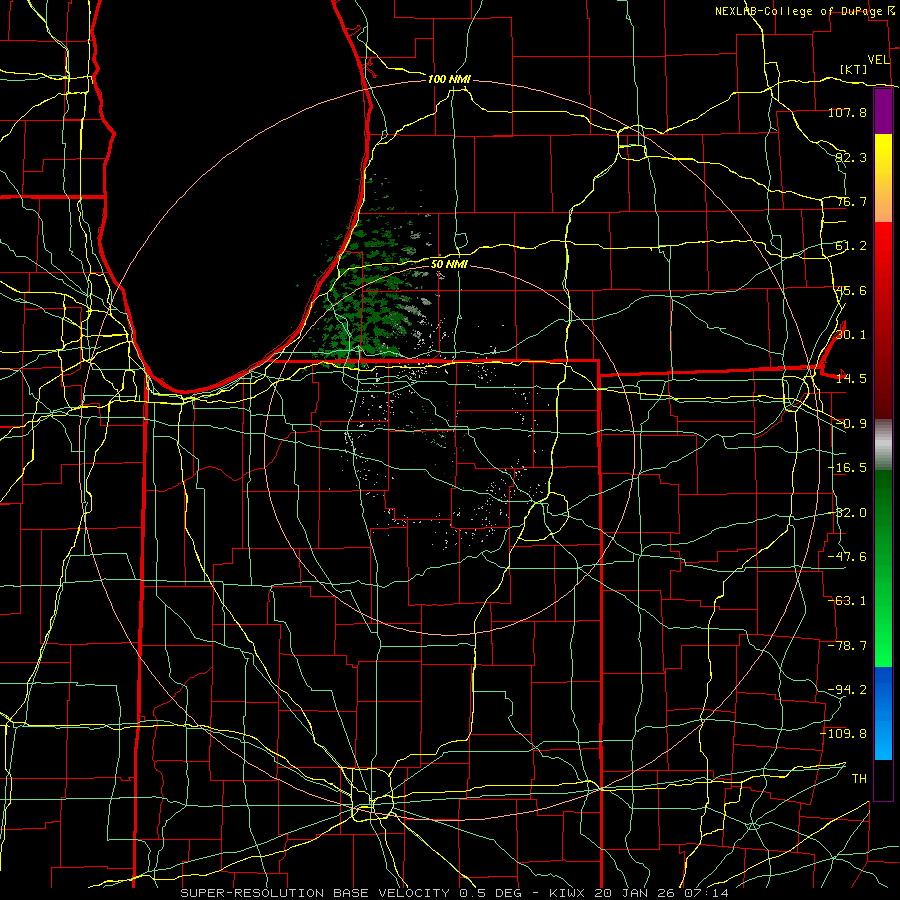The image size is (900, 900).
Task: Select the 45.6 legend value
Action: pos(851,290)
